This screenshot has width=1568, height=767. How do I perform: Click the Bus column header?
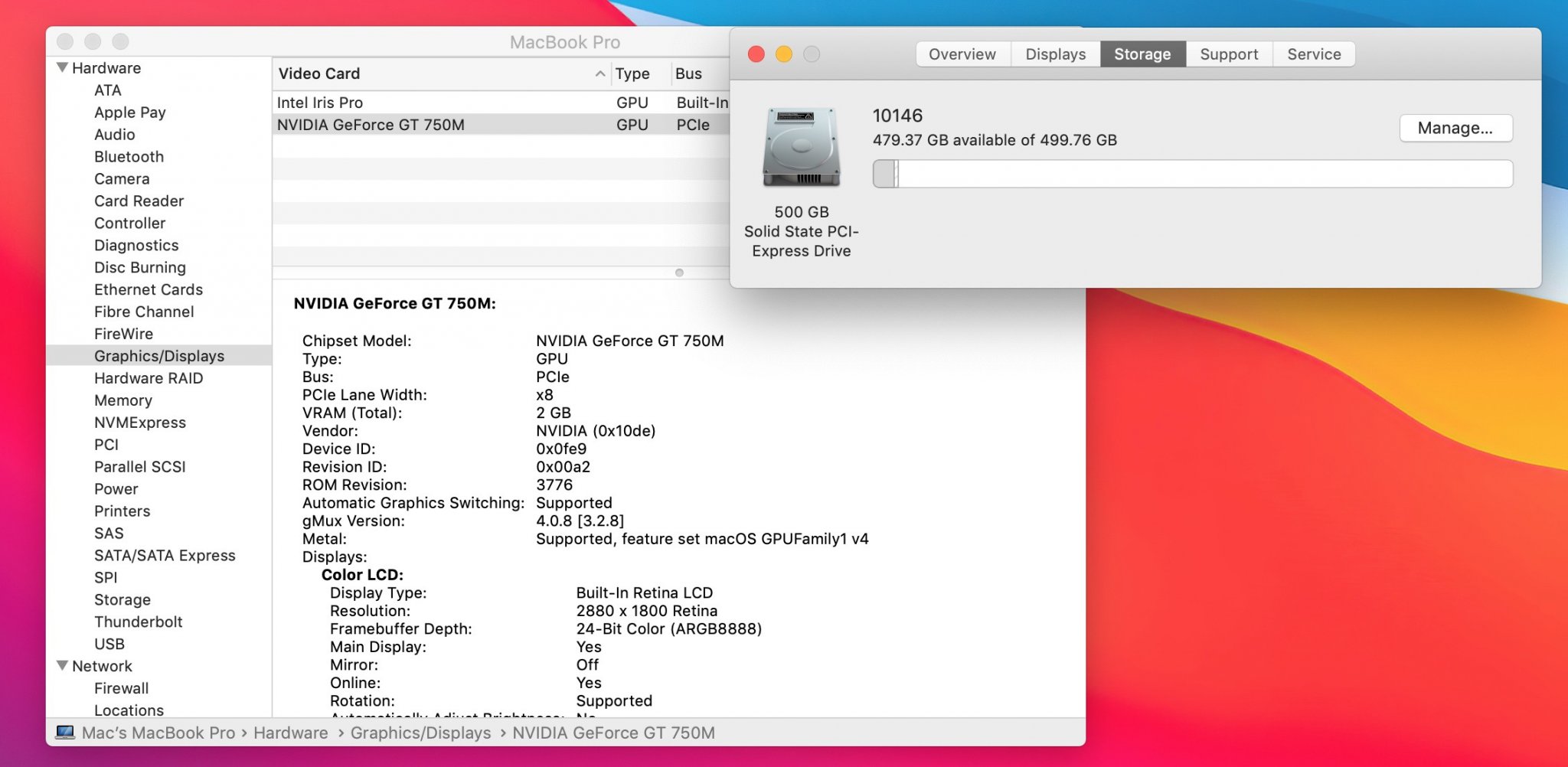point(689,73)
